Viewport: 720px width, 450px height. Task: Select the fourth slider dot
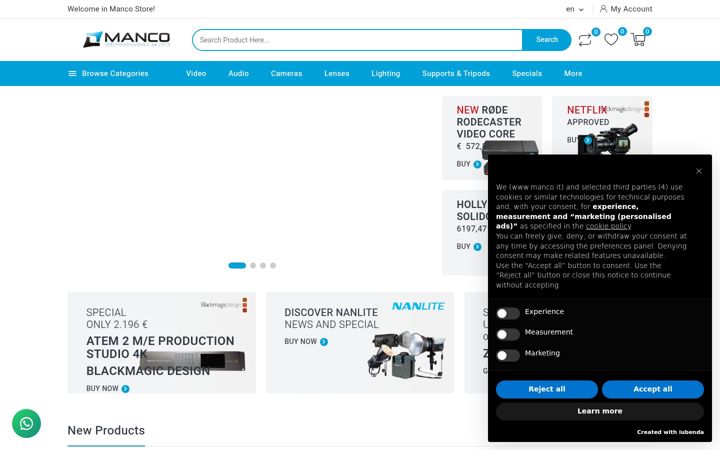point(273,265)
